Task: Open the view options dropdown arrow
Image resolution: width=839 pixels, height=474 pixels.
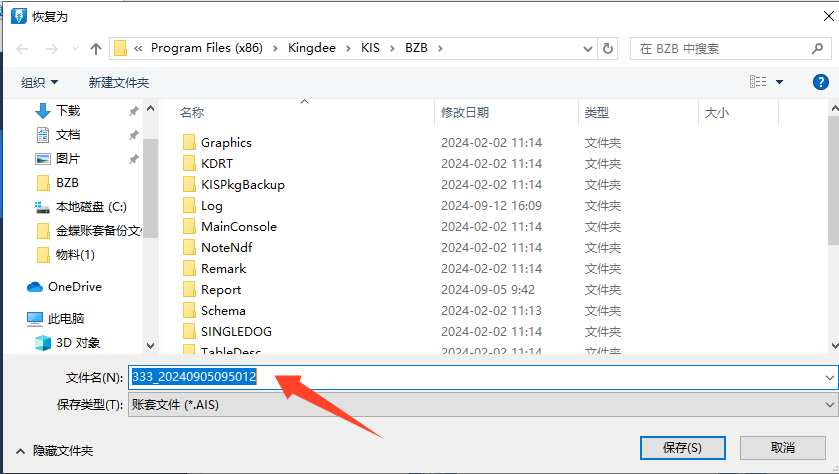Action: pos(780,82)
